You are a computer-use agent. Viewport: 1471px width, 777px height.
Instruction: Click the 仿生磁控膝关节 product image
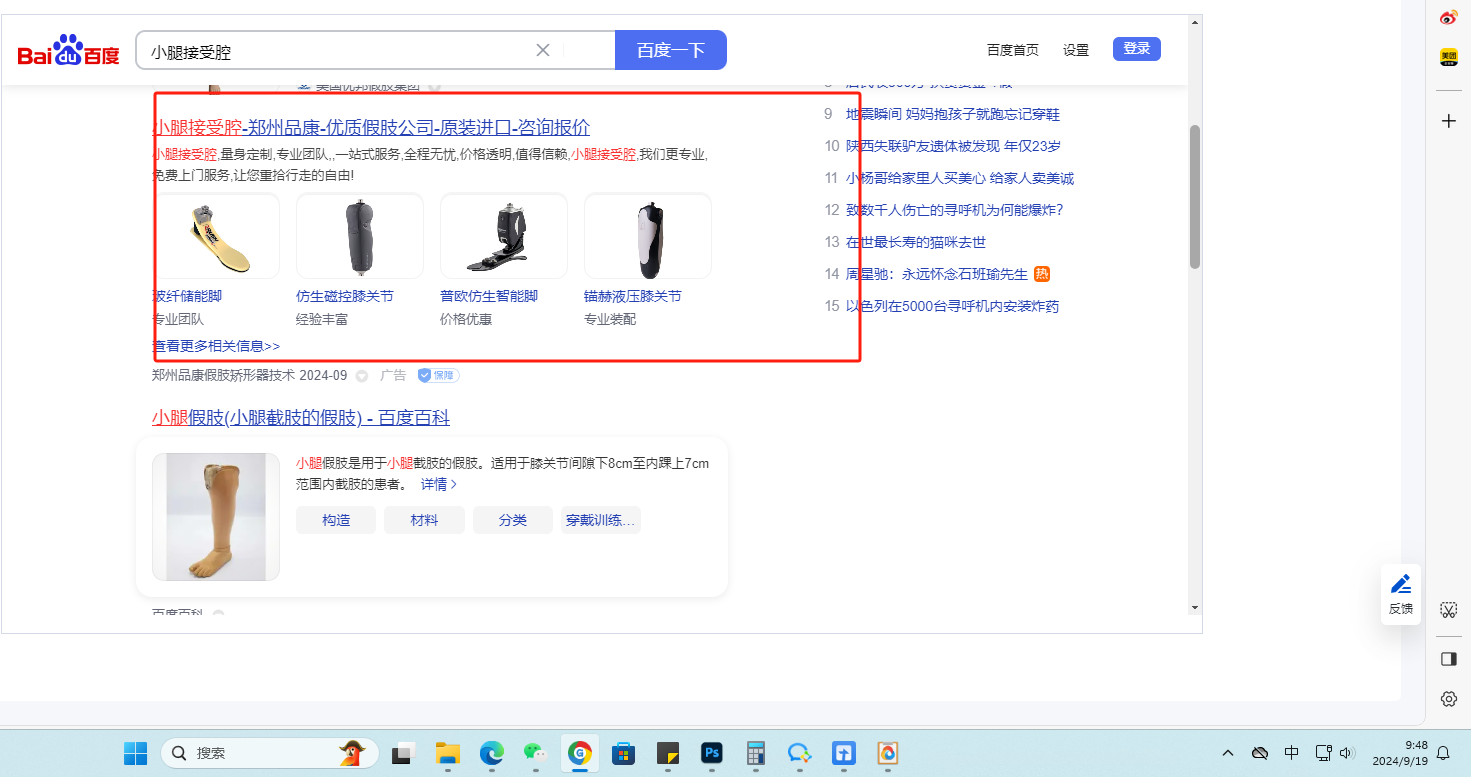(360, 236)
